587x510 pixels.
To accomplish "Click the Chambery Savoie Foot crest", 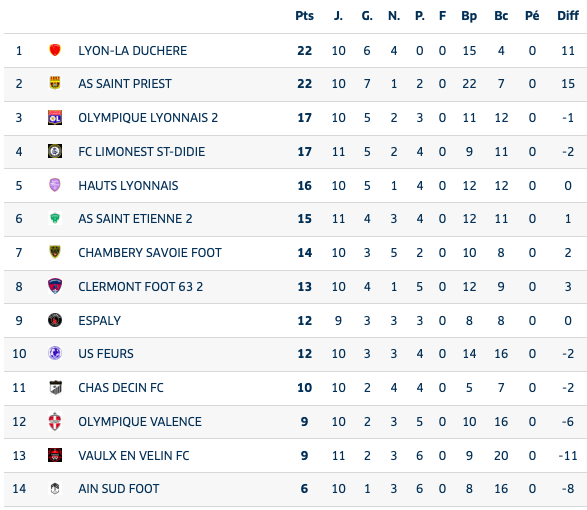I will pyautogui.click(x=55, y=252).
